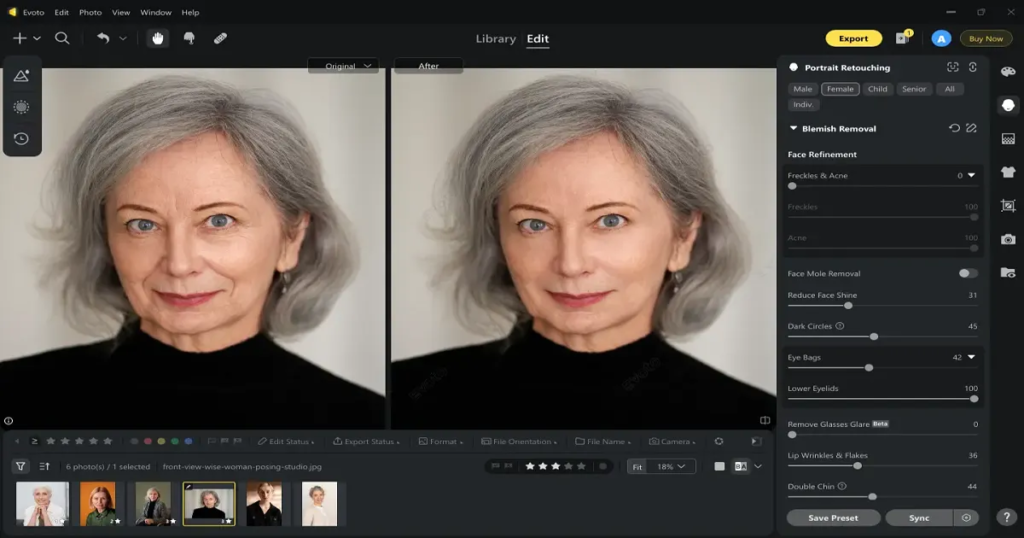This screenshot has width=1024, height=538.
Task: Select the bandage healing tool
Action: (x=220, y=38)
